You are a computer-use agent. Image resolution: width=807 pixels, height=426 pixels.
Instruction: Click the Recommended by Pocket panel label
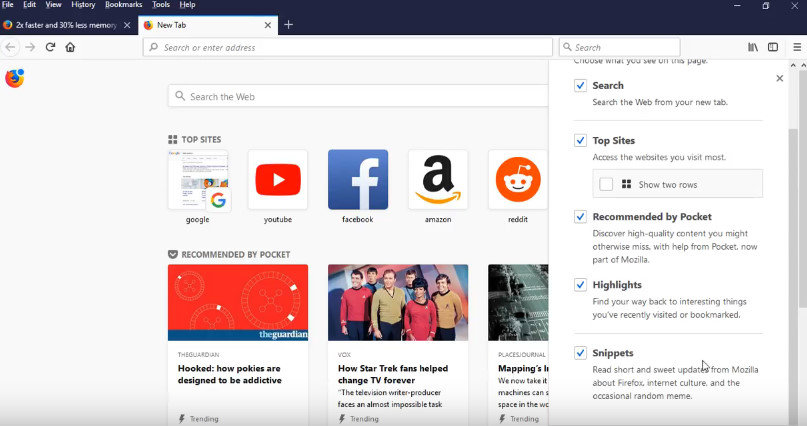pos(652,217)
